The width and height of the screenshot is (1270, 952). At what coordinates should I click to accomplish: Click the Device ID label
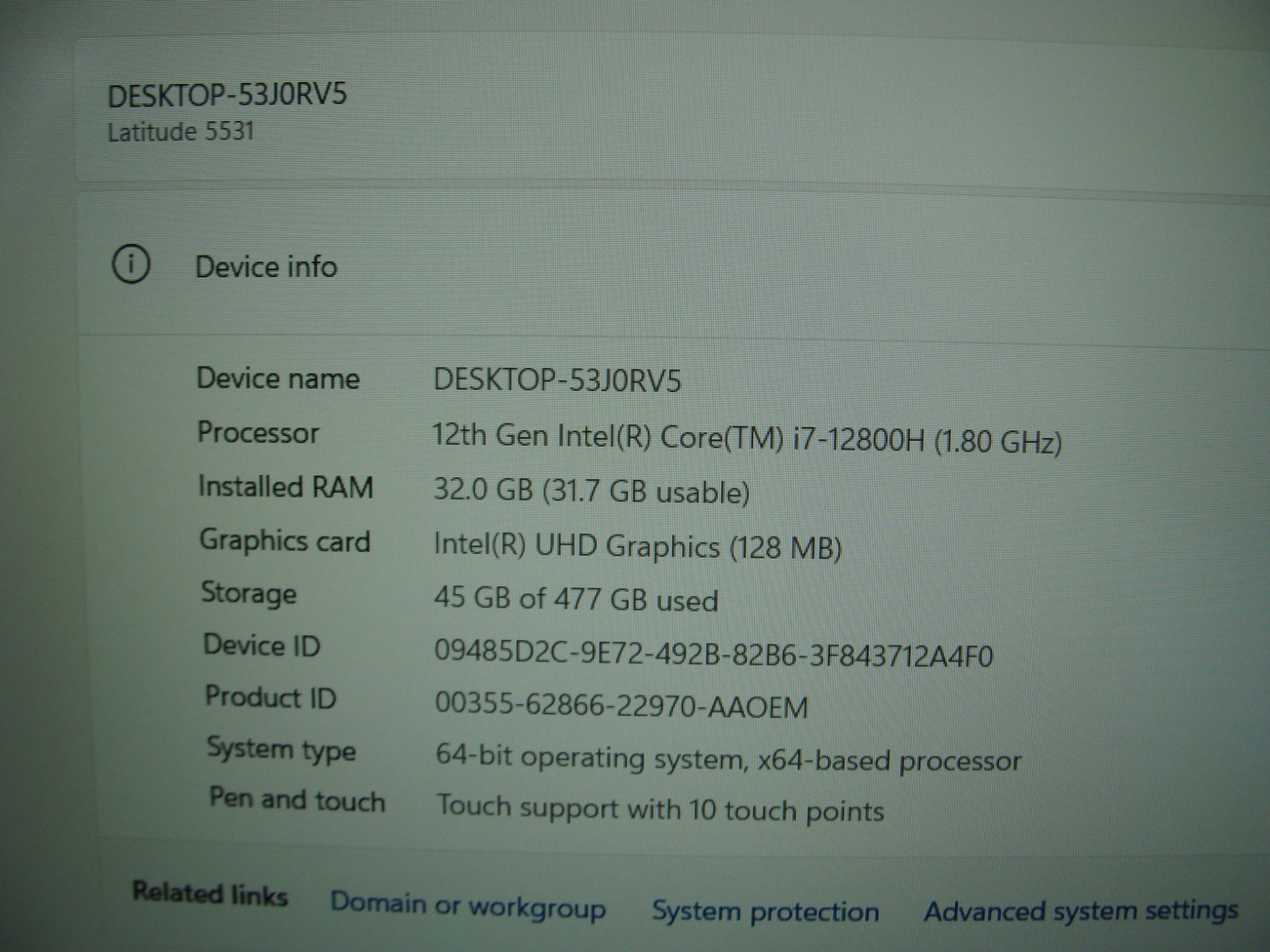(261, 644)
